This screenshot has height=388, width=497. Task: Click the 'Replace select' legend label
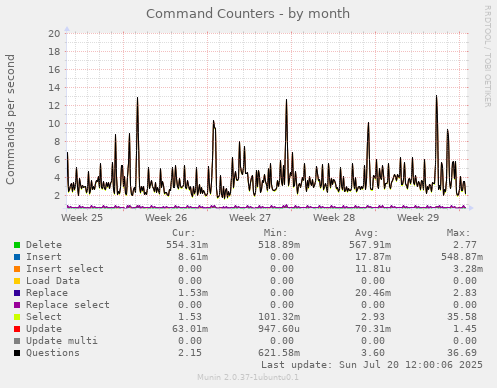68,305
